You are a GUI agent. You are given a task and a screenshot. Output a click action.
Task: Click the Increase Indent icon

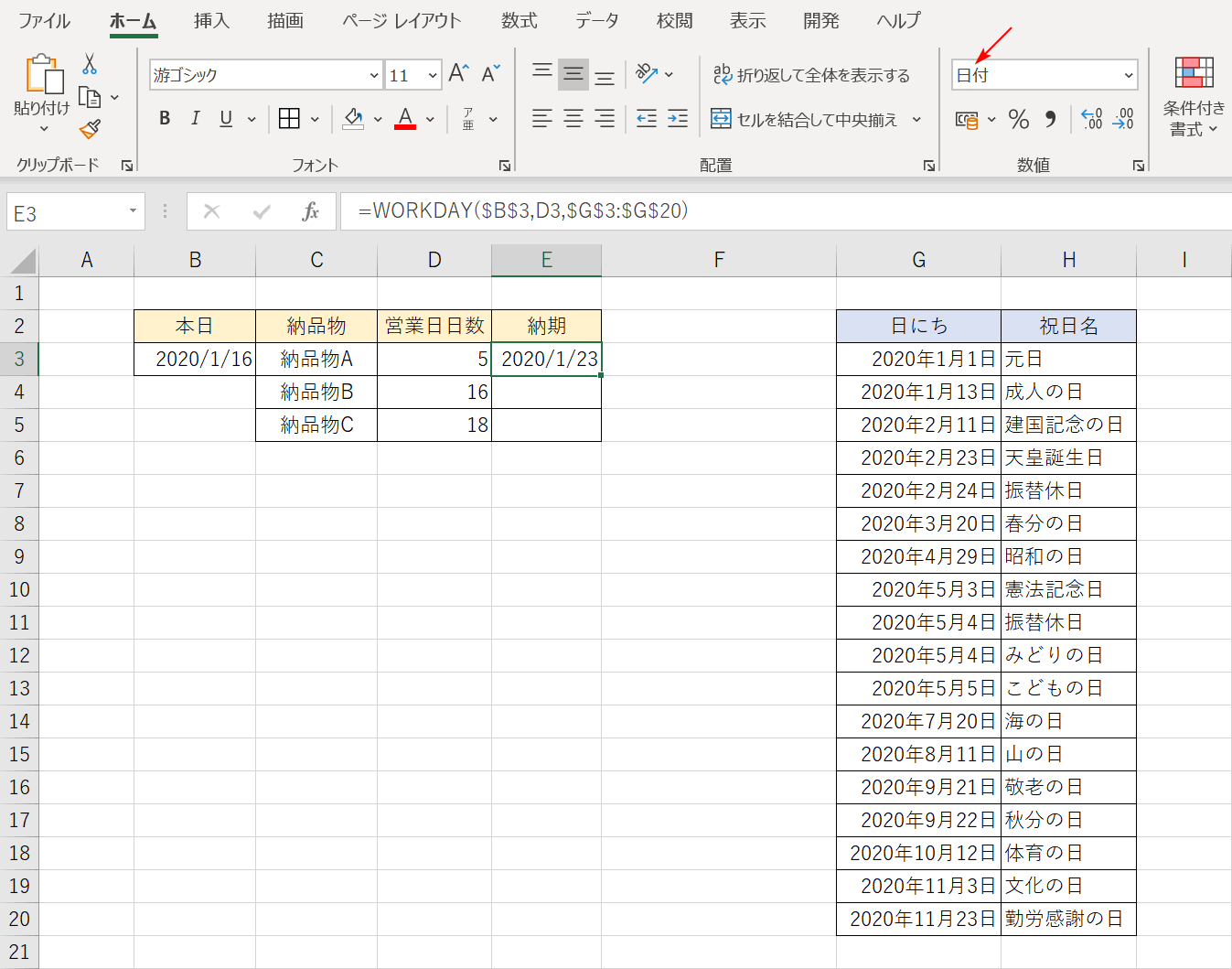[678, 119]
